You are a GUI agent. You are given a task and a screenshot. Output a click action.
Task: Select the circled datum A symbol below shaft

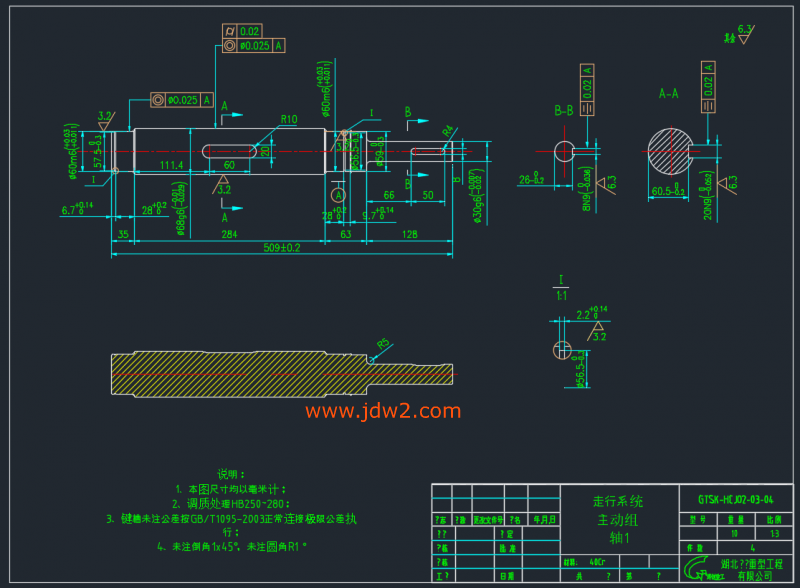(x=338, y=192)
